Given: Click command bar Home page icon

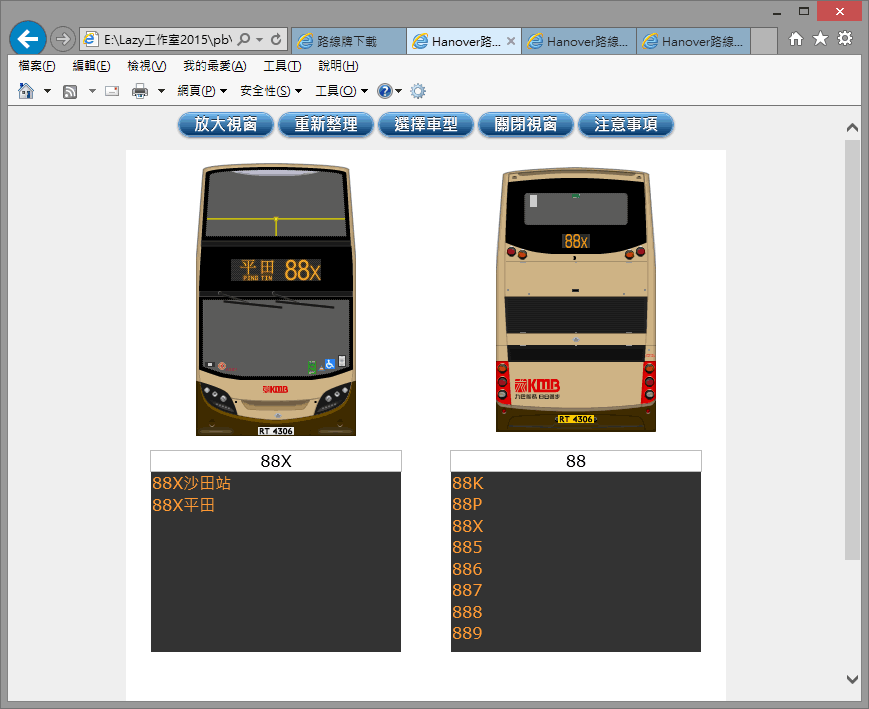Looking at the screenshot, I should coord(26,91).
